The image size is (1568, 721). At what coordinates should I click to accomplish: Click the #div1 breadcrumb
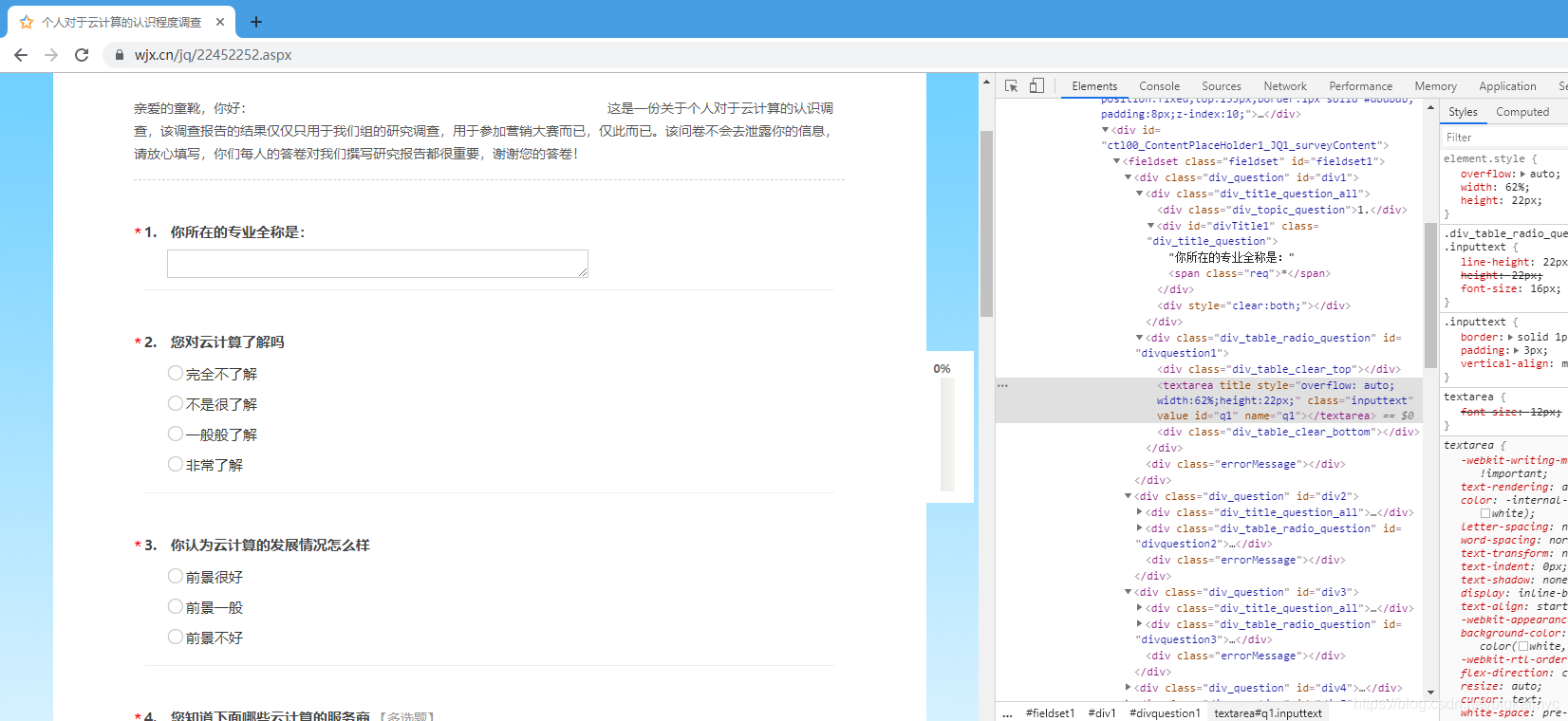coord(1102,713)
